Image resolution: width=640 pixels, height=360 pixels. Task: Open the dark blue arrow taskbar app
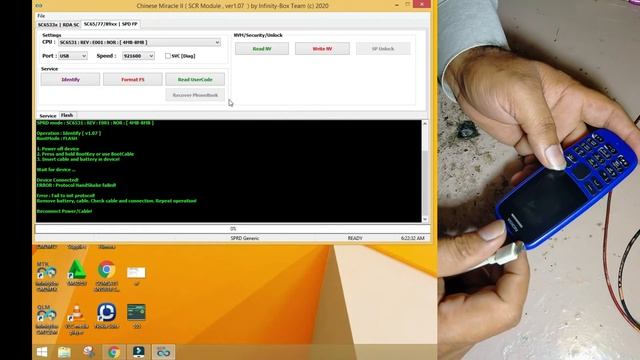pos(138,352)
